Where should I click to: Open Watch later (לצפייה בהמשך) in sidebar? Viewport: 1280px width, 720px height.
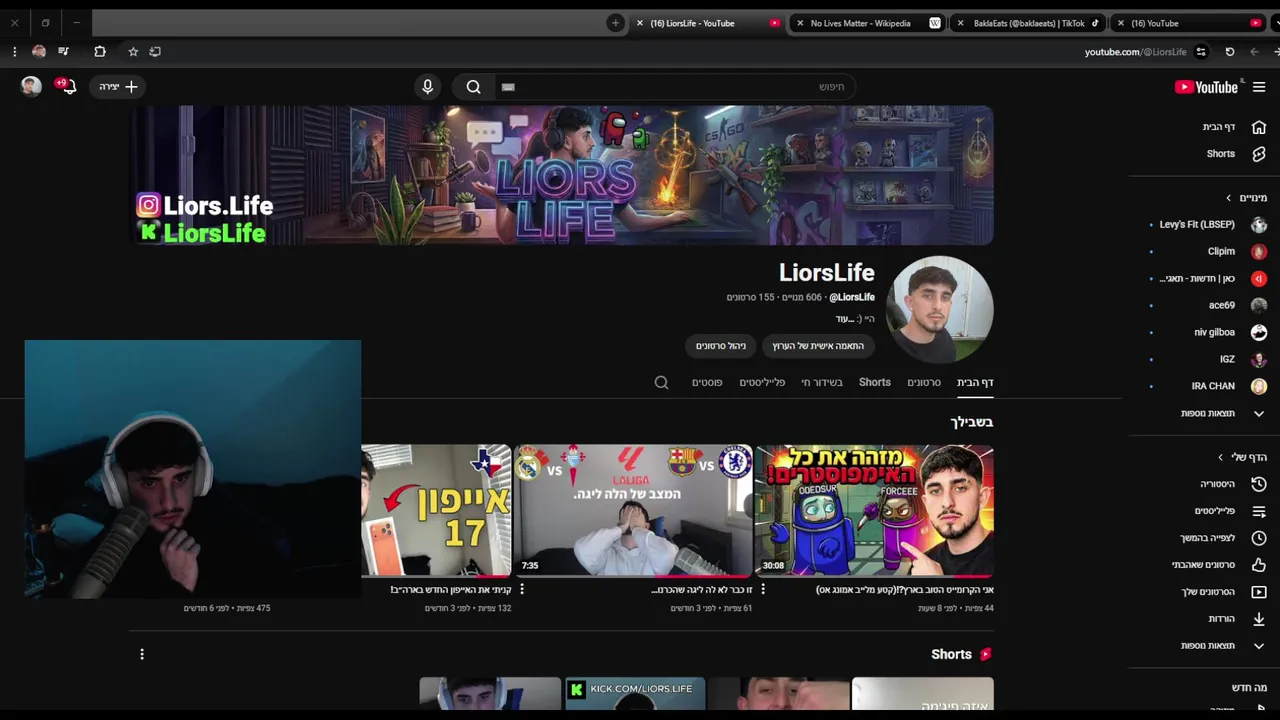tap(1222, 538)
